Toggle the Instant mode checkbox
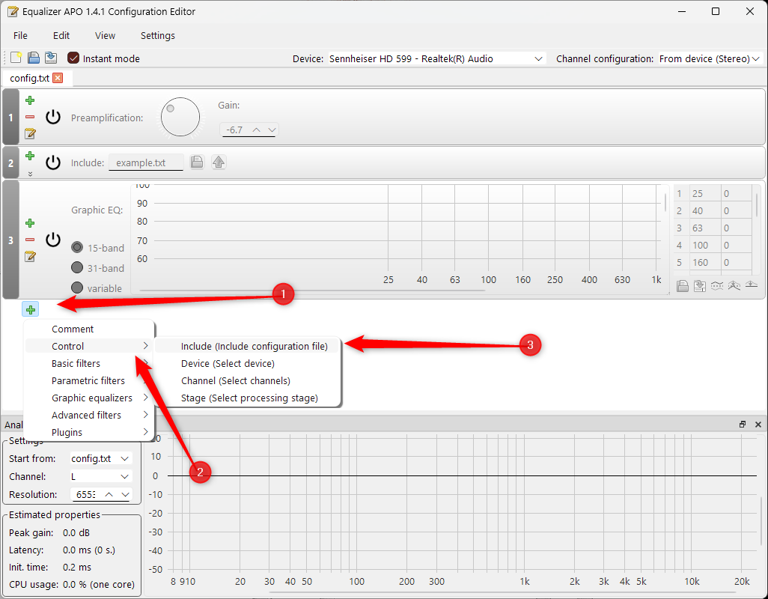 [73, 59]
